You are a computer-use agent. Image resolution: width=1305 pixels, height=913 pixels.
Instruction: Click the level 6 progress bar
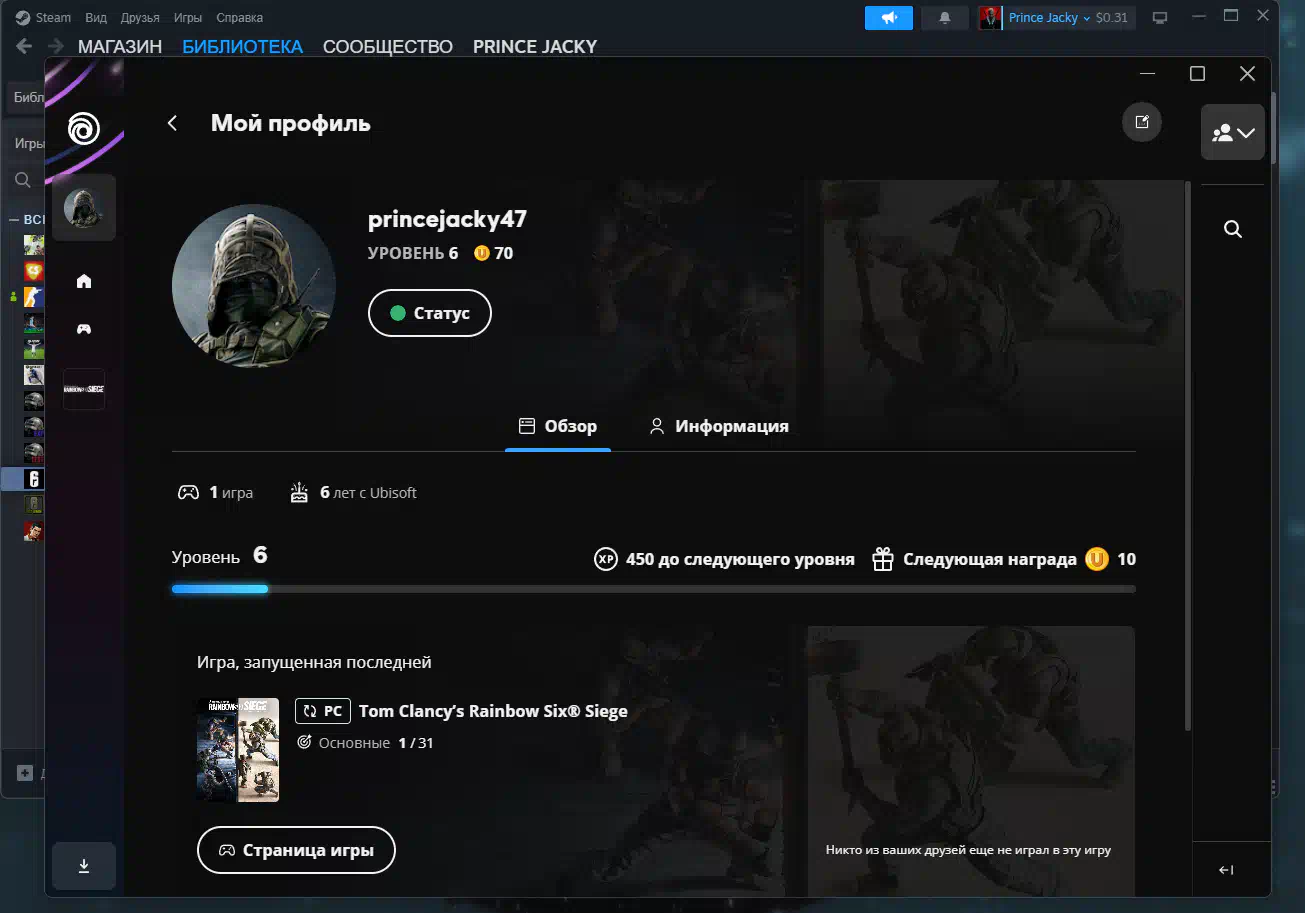pyautogui.click(x=654, y=589)
